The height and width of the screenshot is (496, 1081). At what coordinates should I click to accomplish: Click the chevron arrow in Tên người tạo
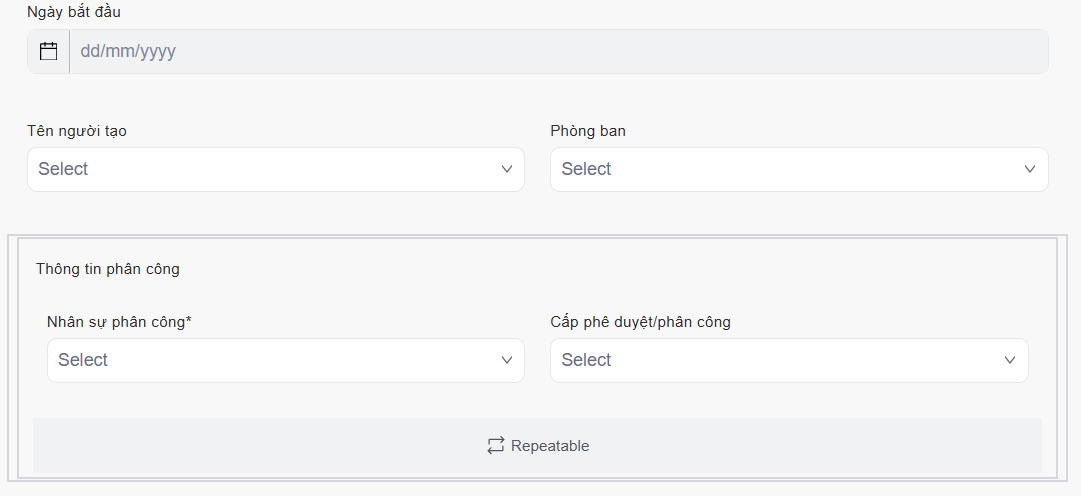click(507, 170)
